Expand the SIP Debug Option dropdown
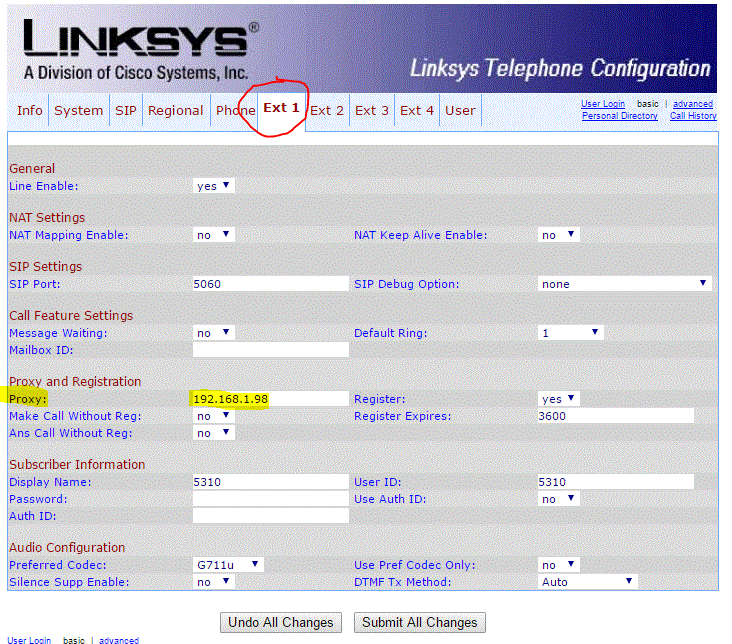732x644 pixels. coord(624,284)
